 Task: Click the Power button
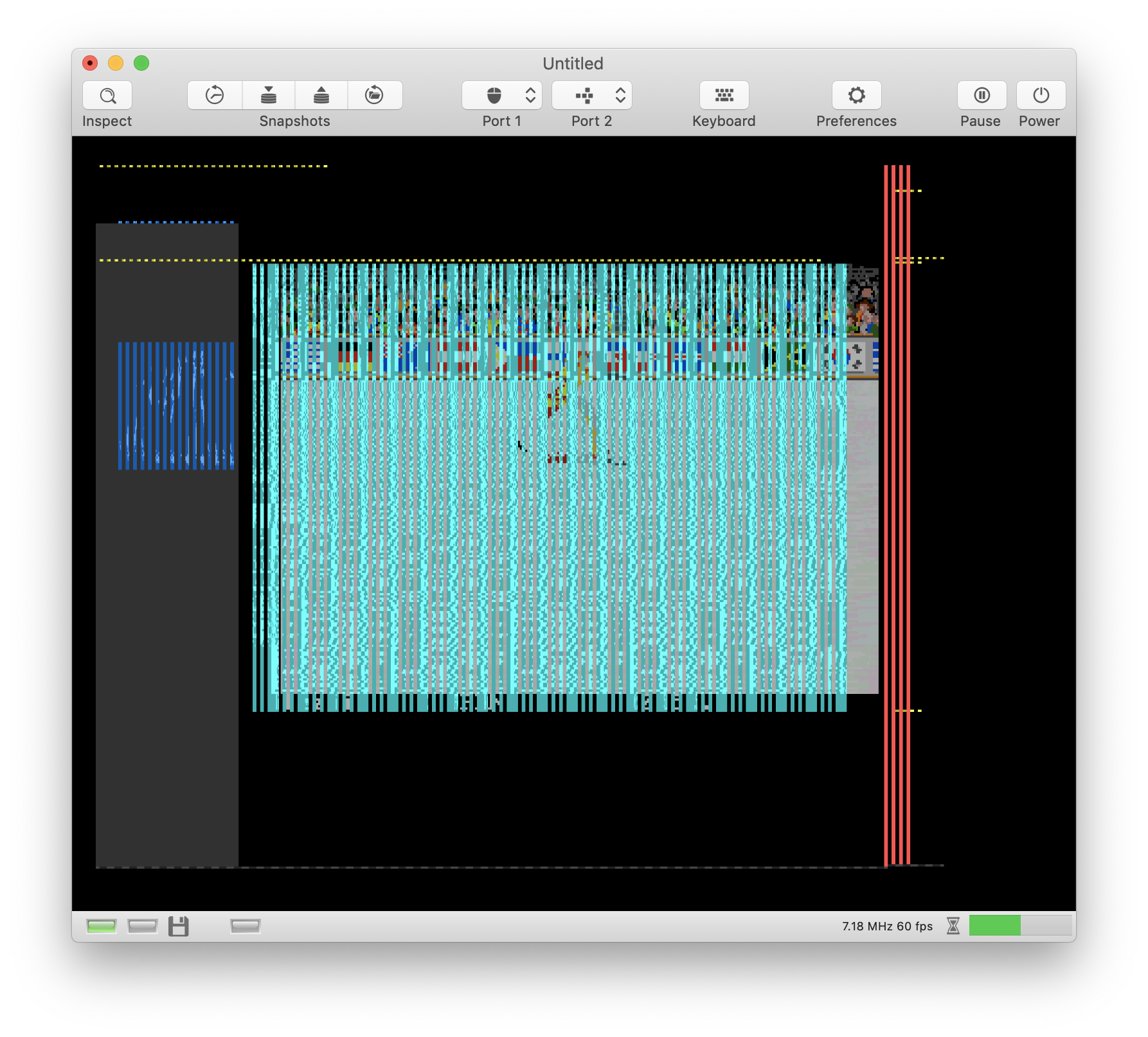(1041, 96)
